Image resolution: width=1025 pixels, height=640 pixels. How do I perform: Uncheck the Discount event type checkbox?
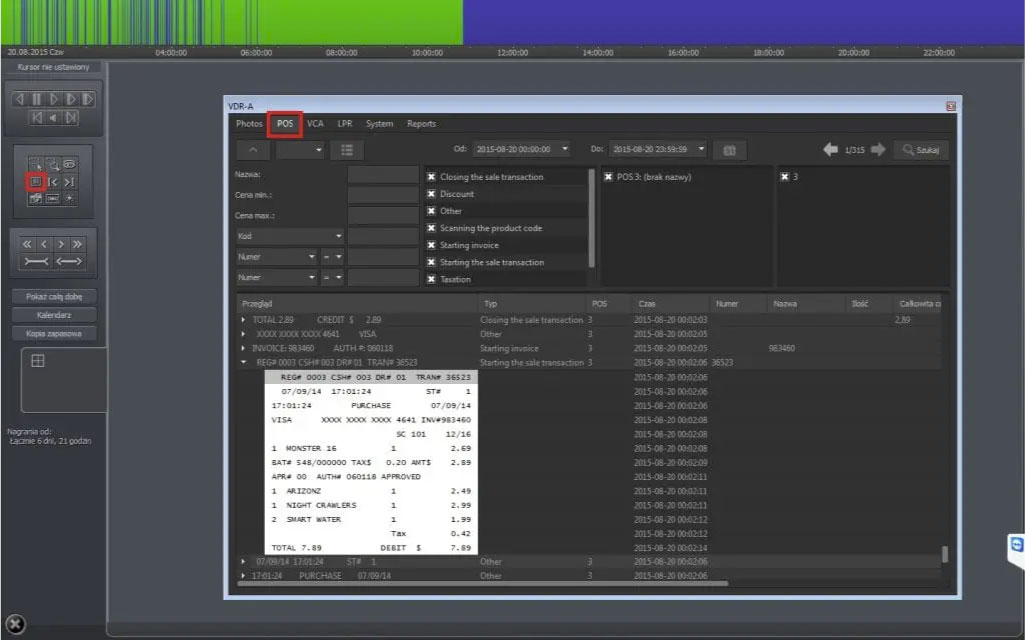coord(432,194)
